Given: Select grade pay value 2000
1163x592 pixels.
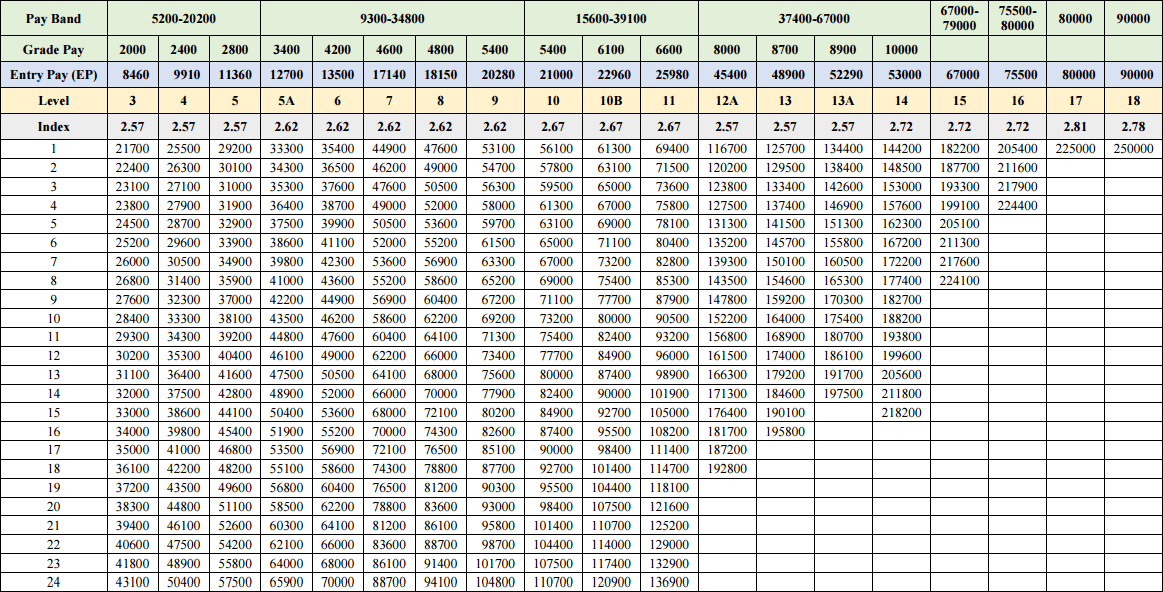Looking at the screenshot, I should click(133, 50).
